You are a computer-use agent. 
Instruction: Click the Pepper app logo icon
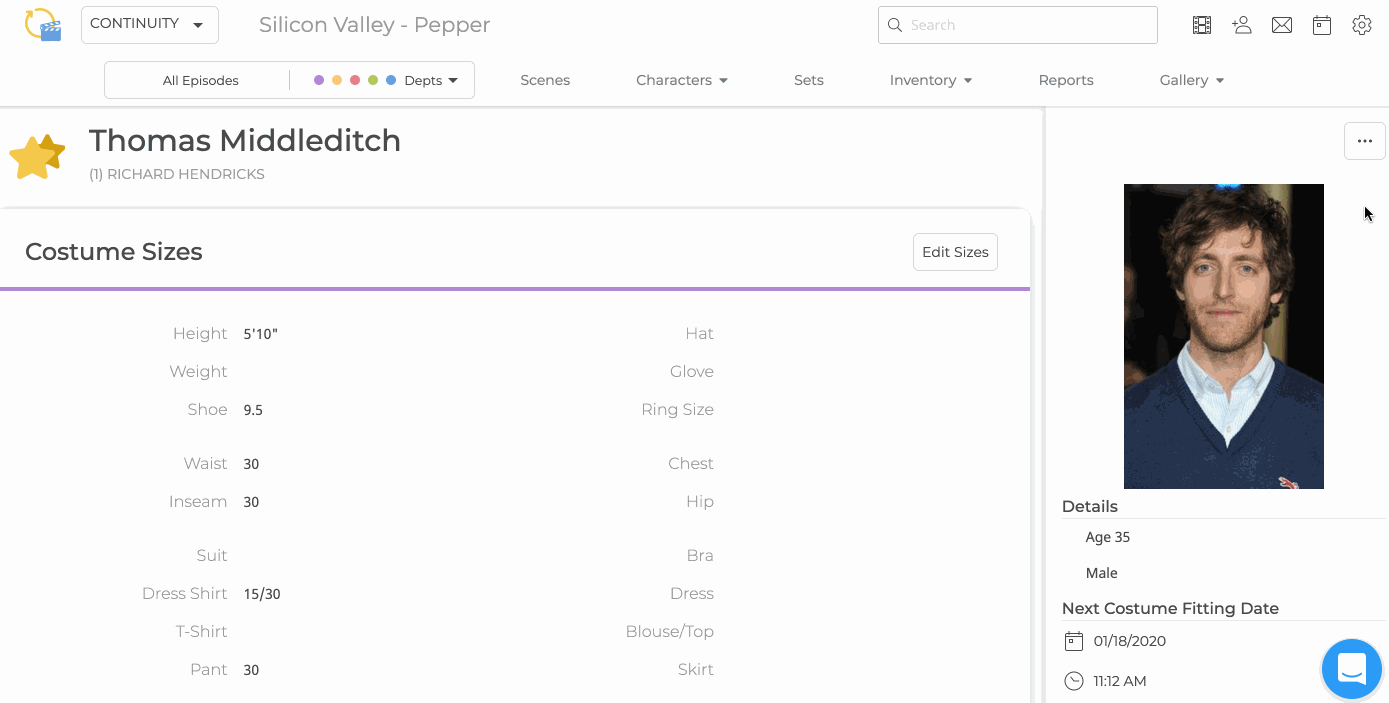(43, 24)
